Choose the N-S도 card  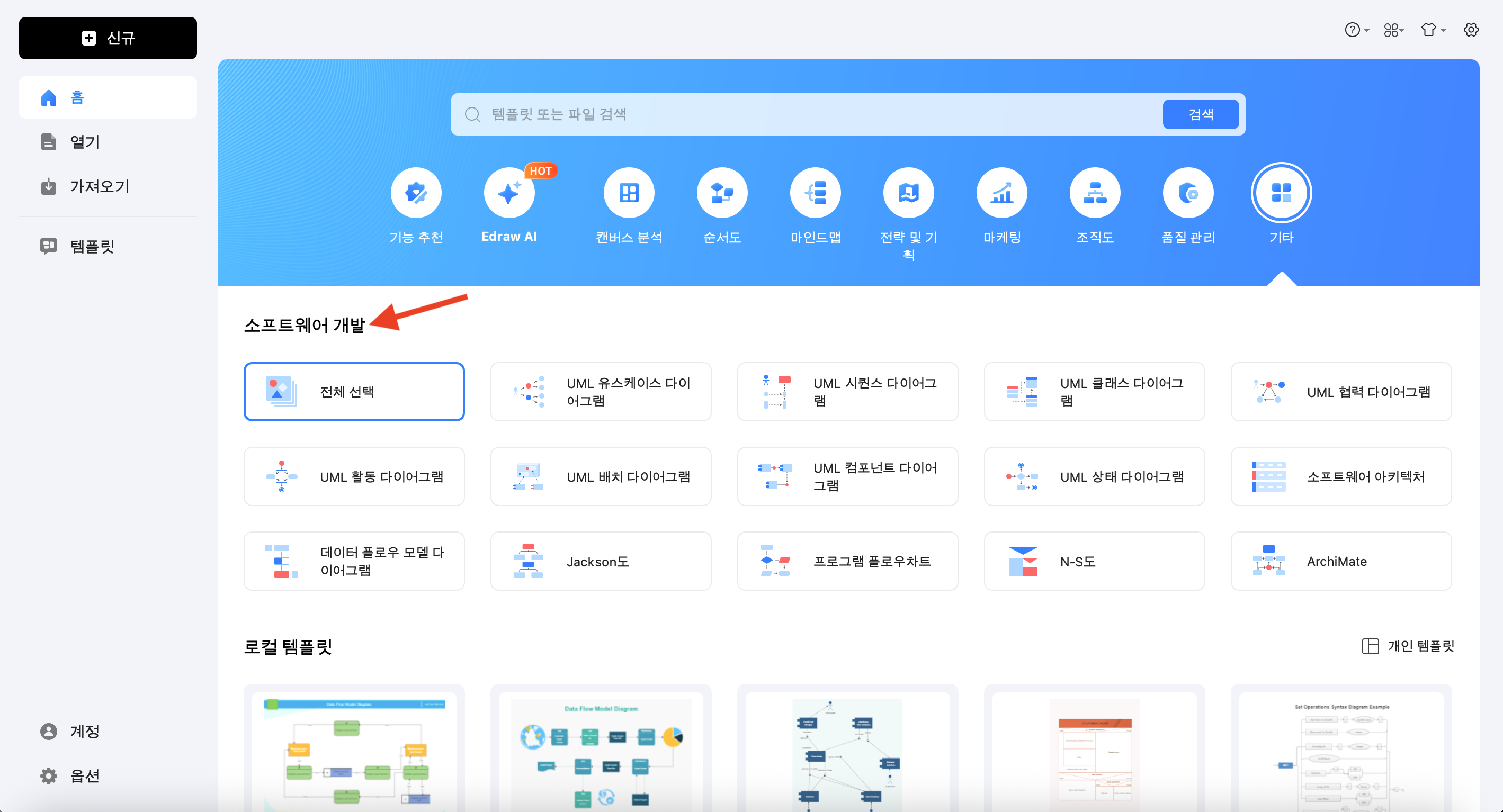(x=1095, y=561)
